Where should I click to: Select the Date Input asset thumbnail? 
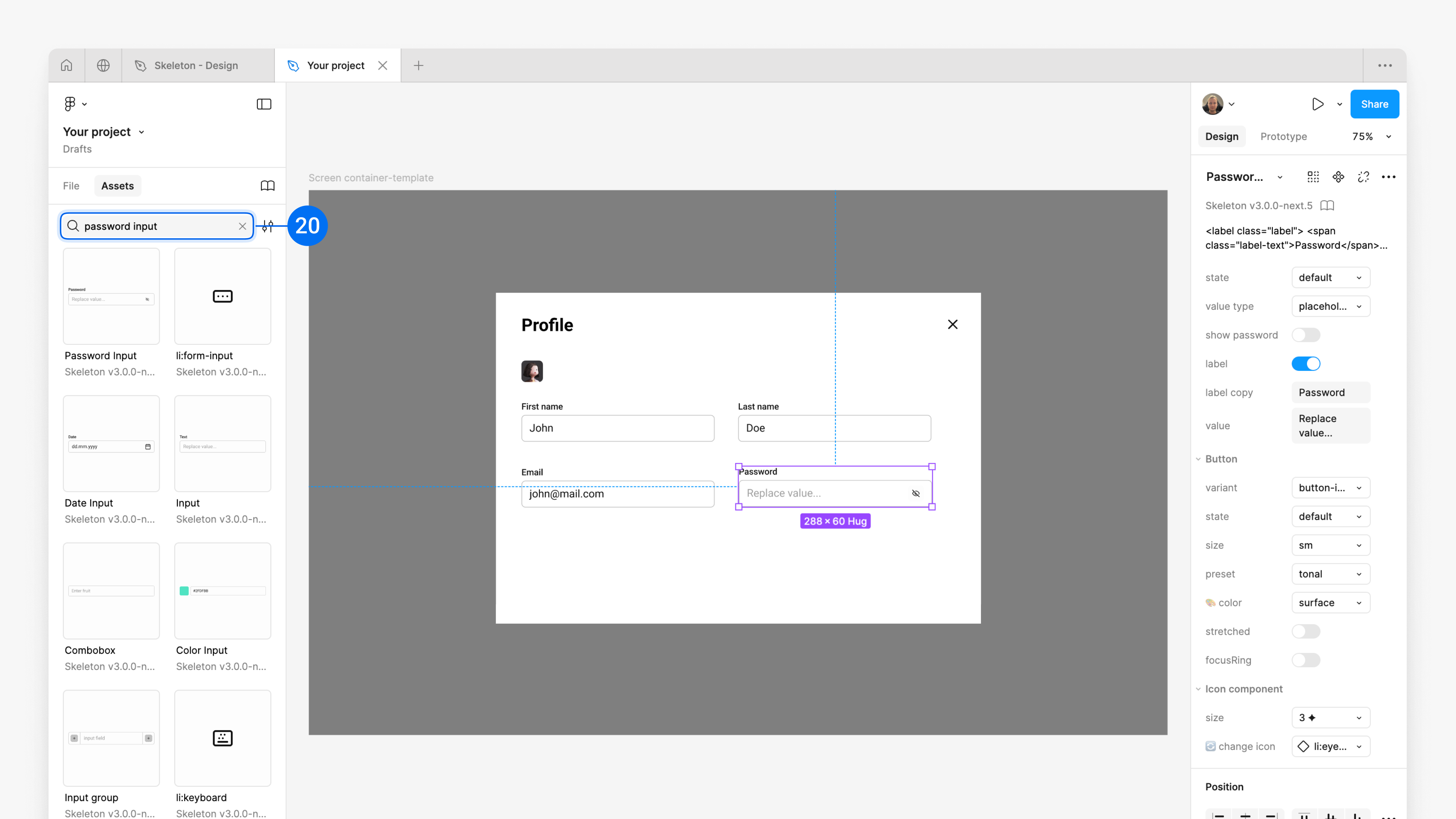tap(111, 444)
